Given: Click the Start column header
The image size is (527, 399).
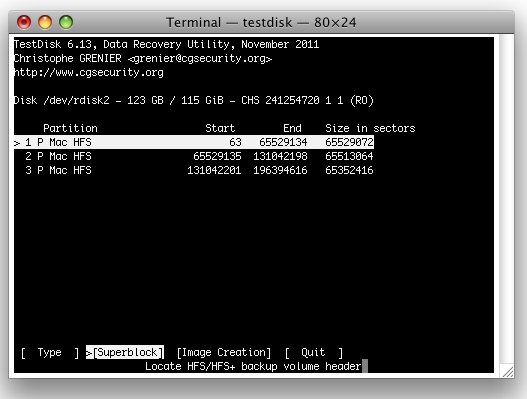Looking at the screenshot, I should (x=220, y=128).
